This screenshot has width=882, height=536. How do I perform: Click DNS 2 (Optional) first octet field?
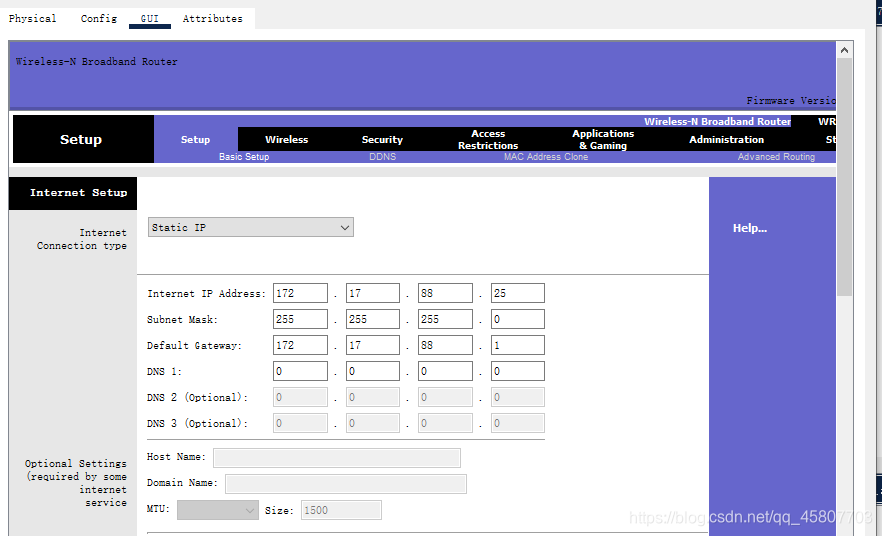[x=300, y=397]
